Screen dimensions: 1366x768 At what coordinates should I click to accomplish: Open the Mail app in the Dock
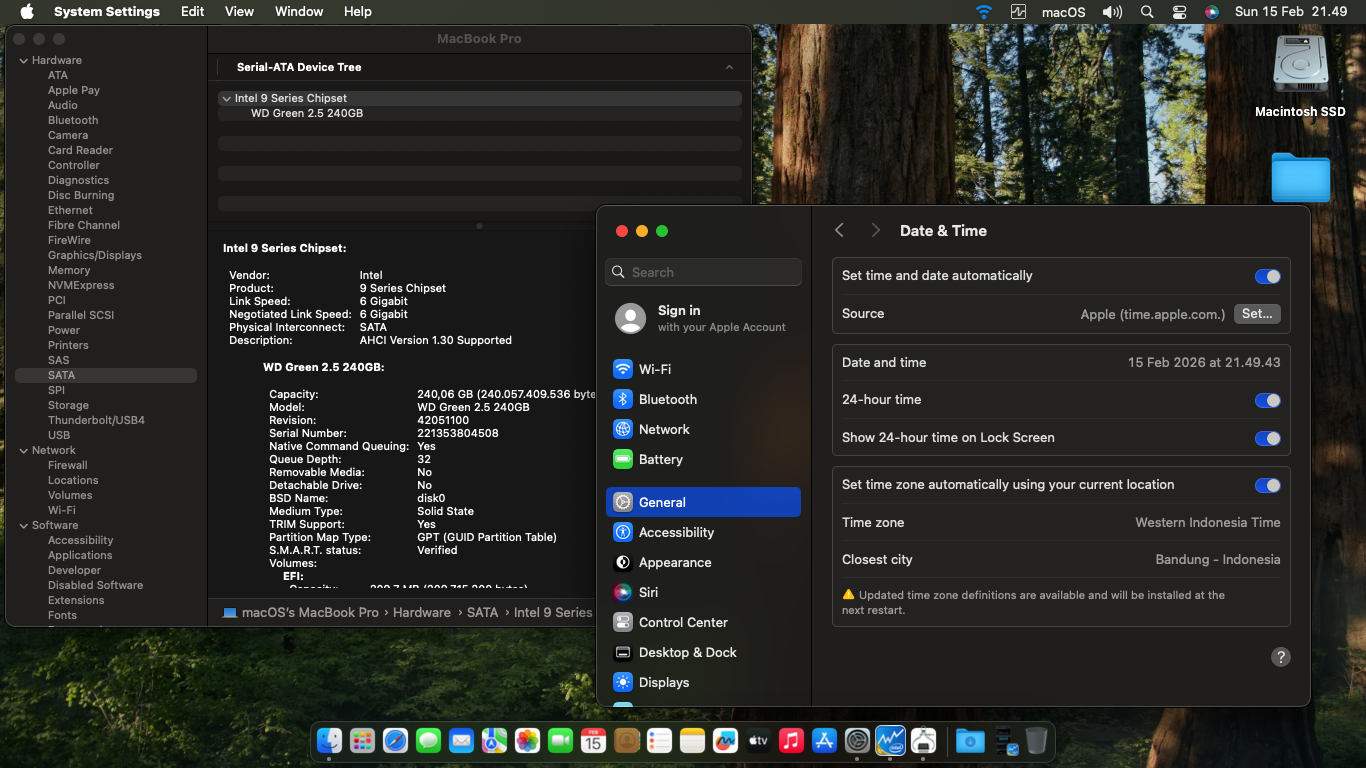tap(461, 740)
